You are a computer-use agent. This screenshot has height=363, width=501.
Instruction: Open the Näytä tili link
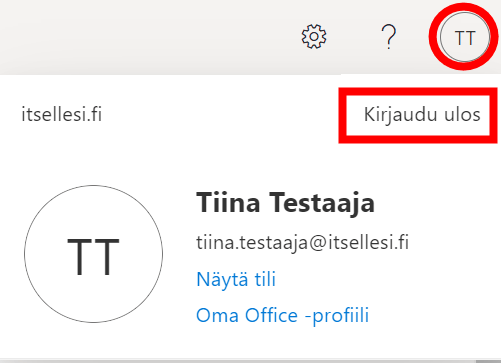point(236,279)
